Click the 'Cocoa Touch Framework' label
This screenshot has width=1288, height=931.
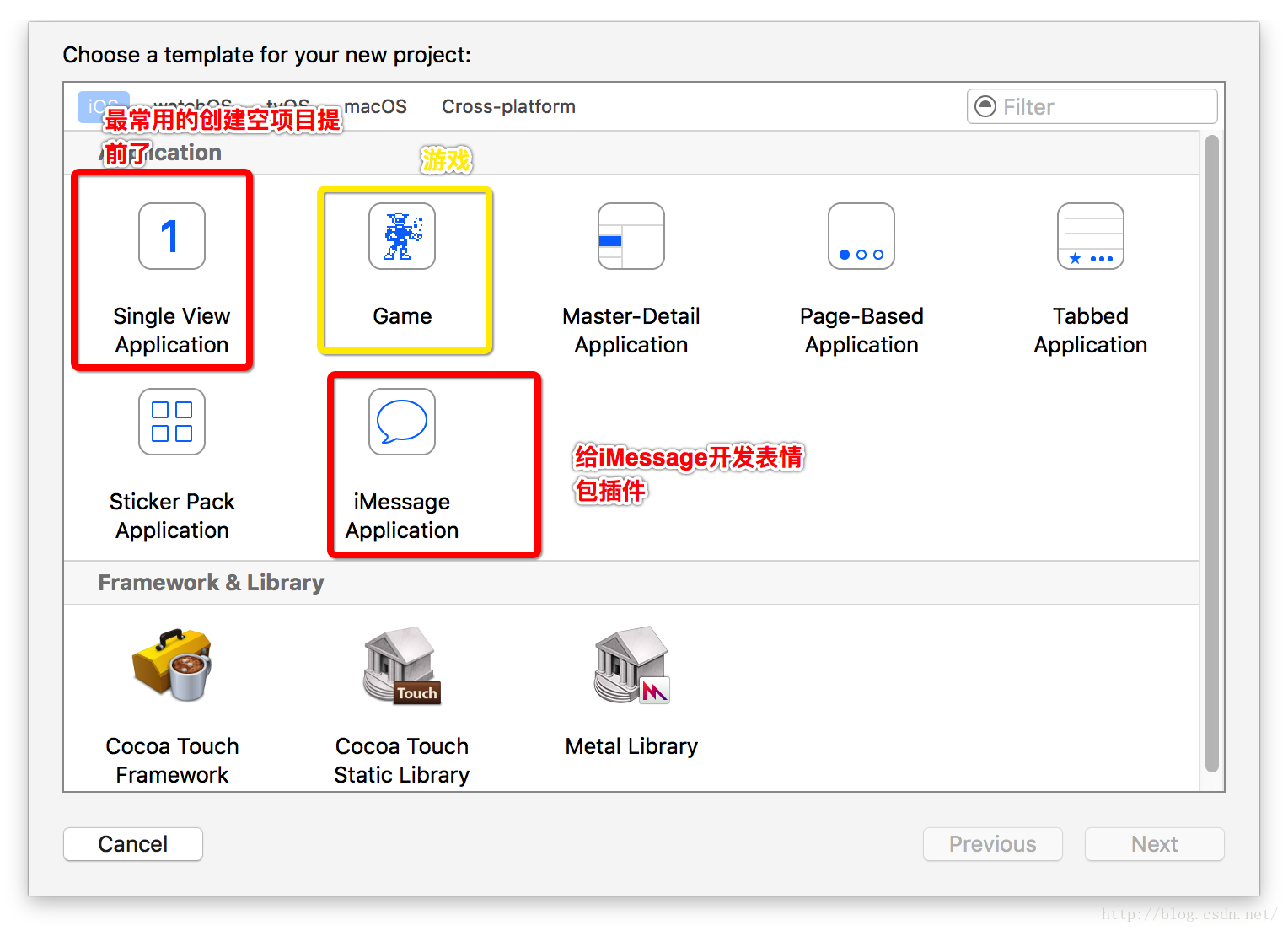172,761
